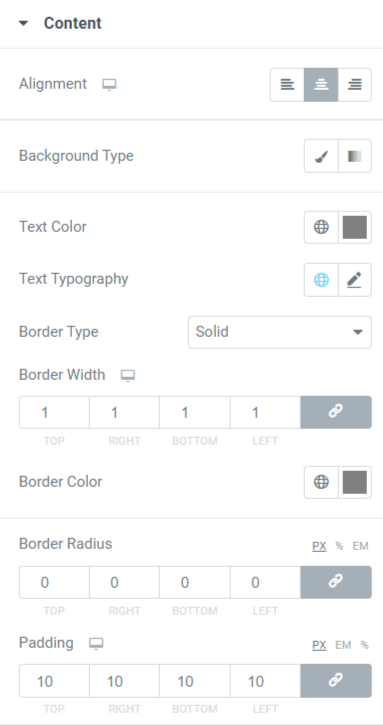383x725 pixels.
Task: Unlink Border Radius values
Action: pos(336,582)
